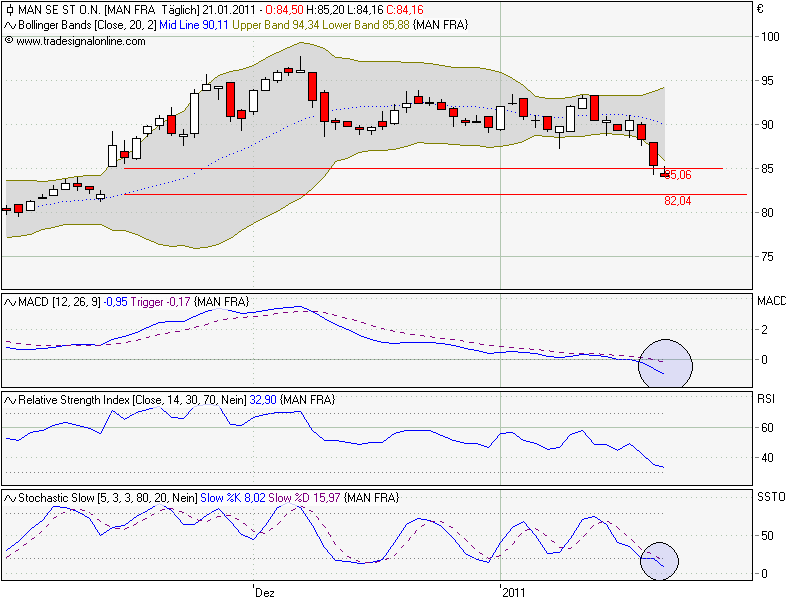Image resolution: width=800 pixels, height=600 pixels.
Task: Click the Dez month label on time axis
Action: 265,592
